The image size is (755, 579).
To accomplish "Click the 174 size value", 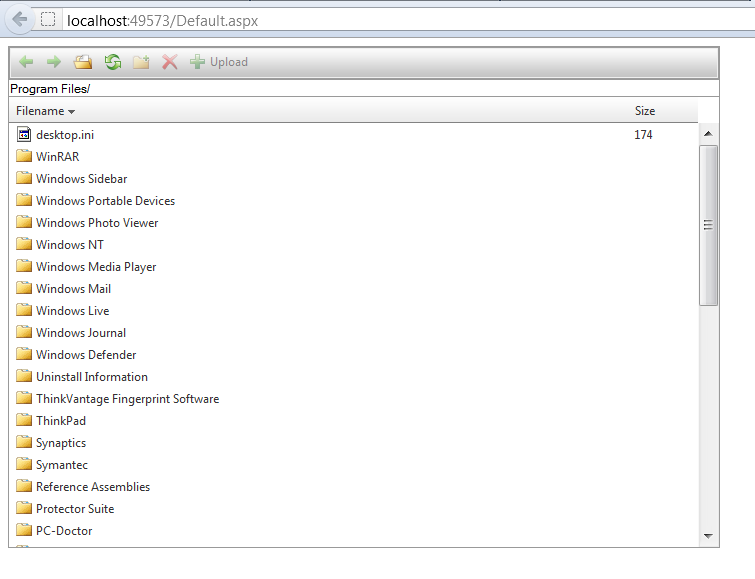I will [x=643, y=135].
